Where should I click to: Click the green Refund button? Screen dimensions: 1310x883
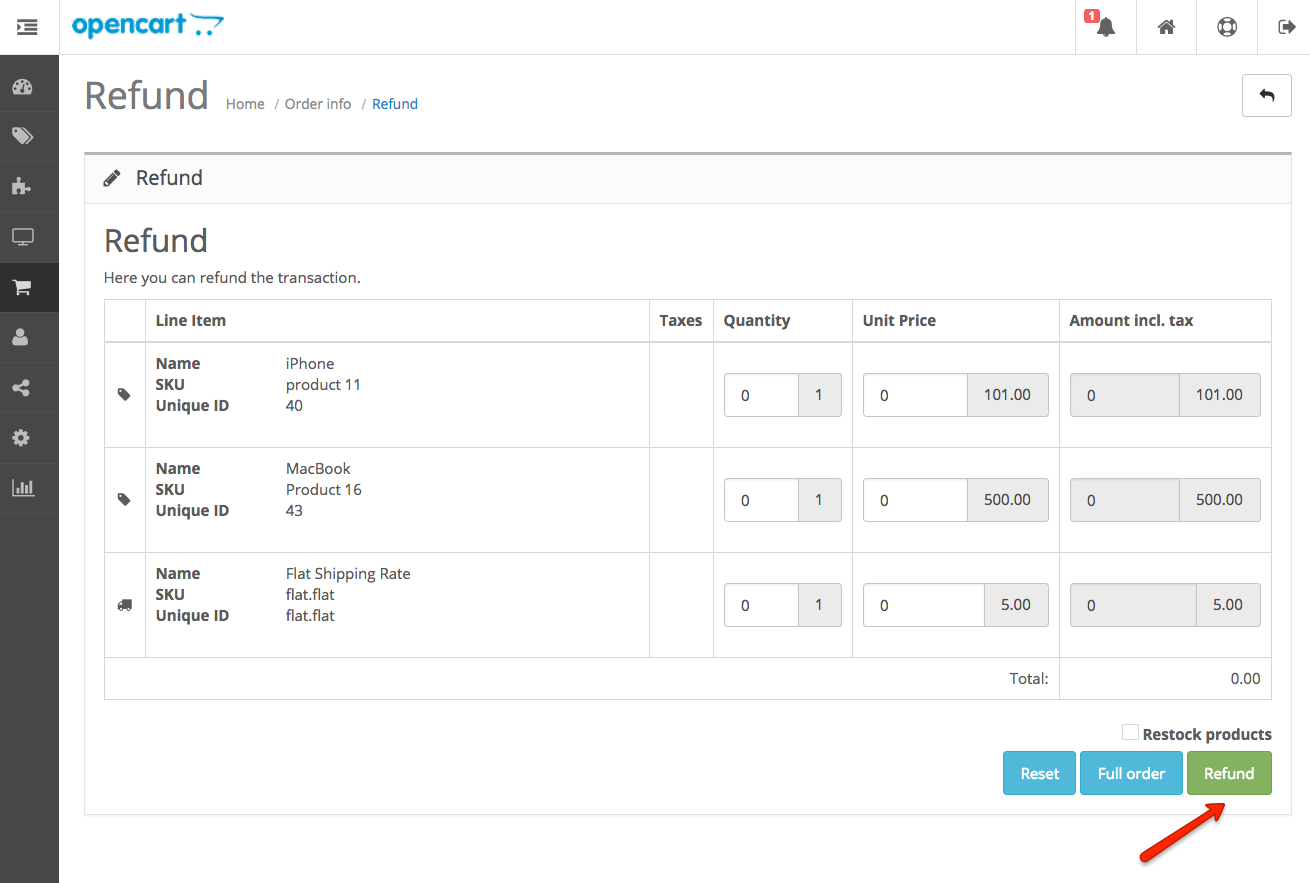(x=1229, y=773)
